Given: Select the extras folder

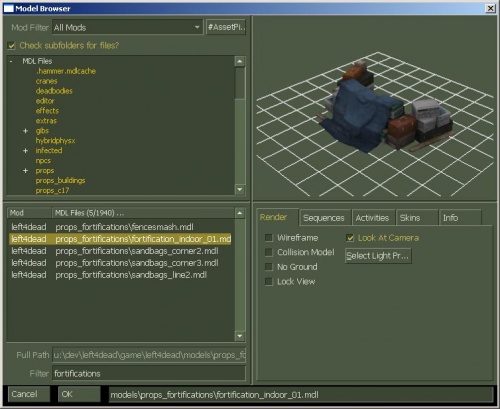Looking at the screenshot, I should (x=46, y=121).
